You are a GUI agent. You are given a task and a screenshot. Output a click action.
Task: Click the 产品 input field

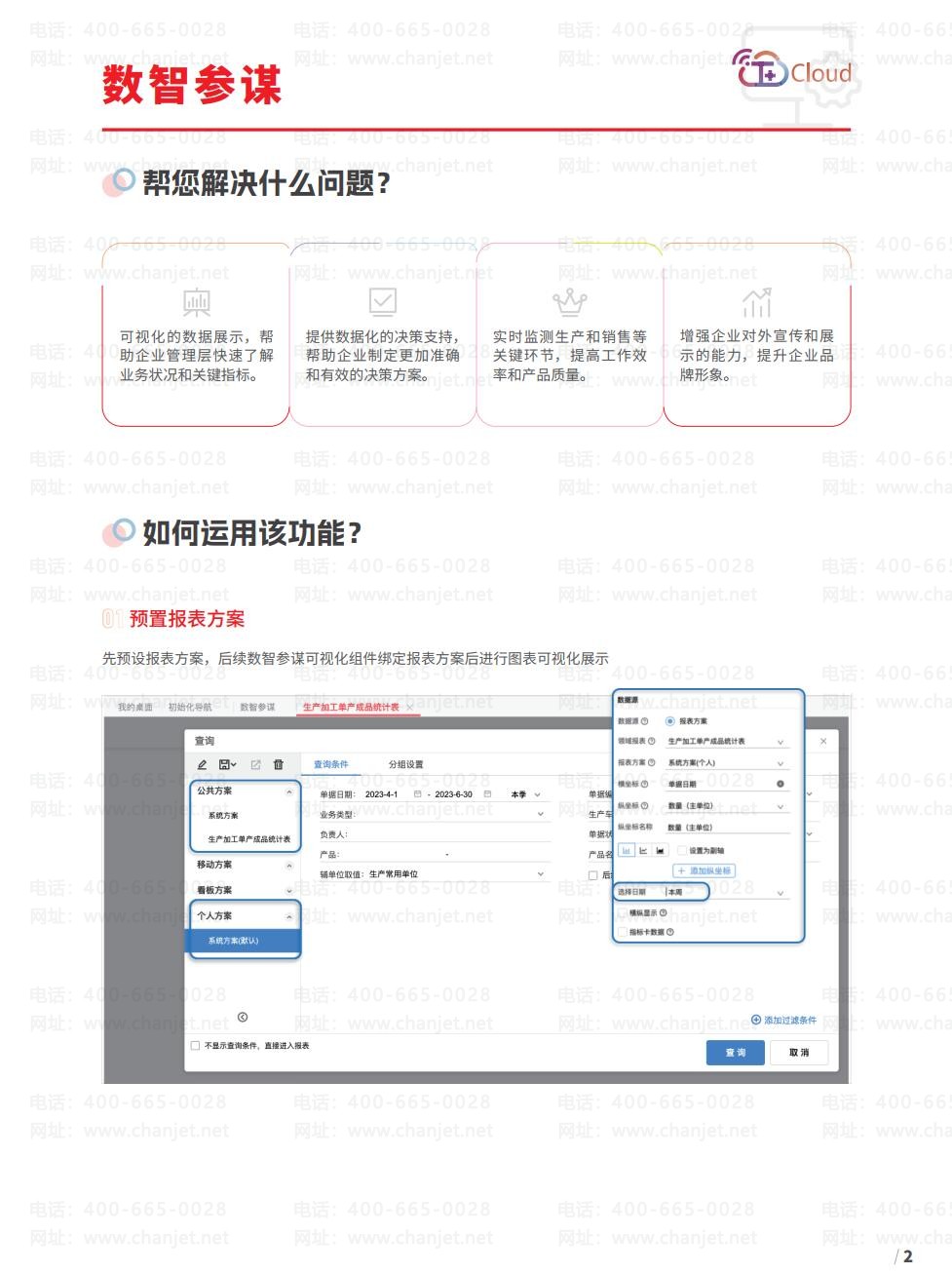click(444, 854)
